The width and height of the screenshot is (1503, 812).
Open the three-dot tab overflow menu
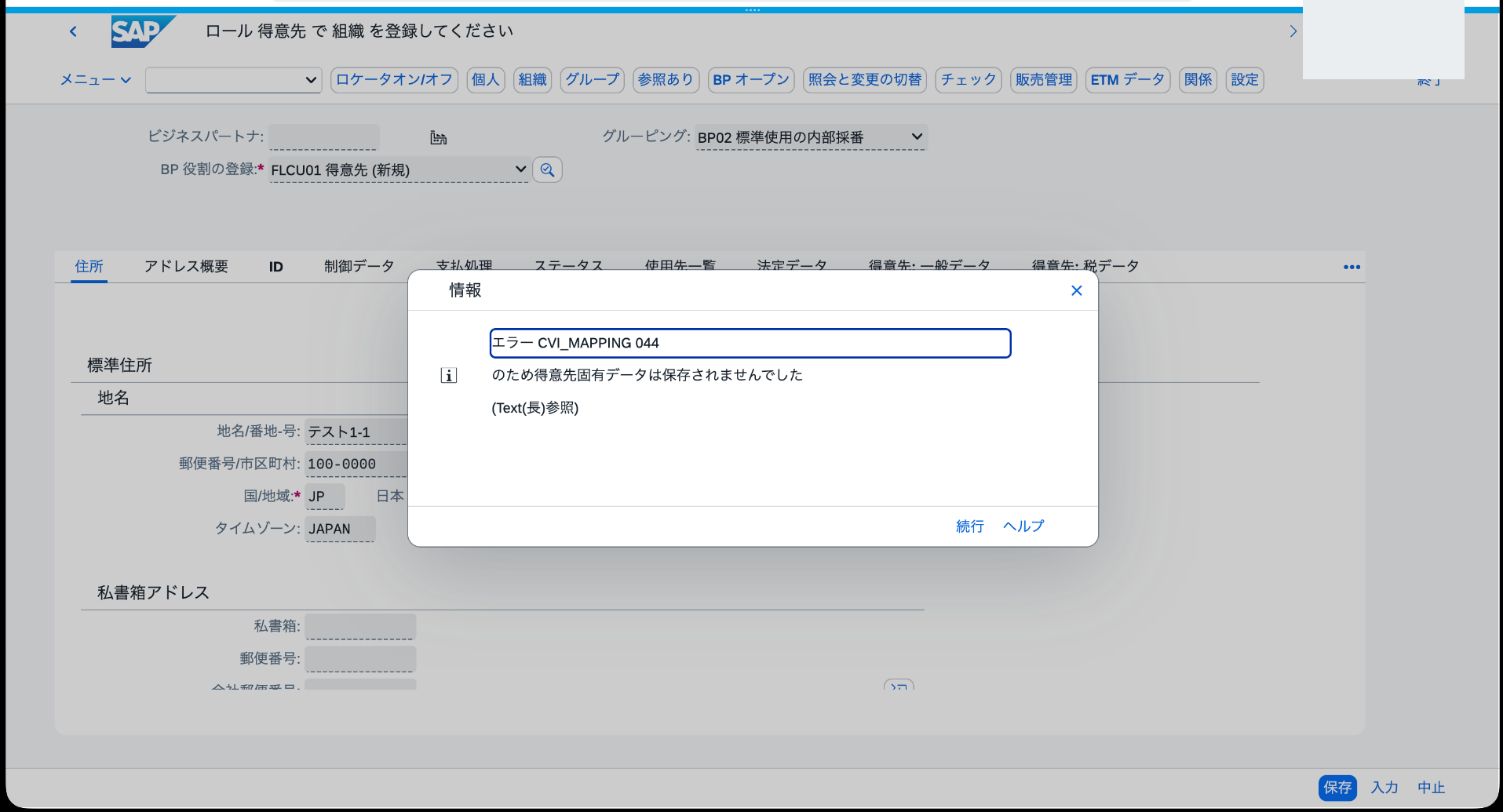[x=1352, y=267]
